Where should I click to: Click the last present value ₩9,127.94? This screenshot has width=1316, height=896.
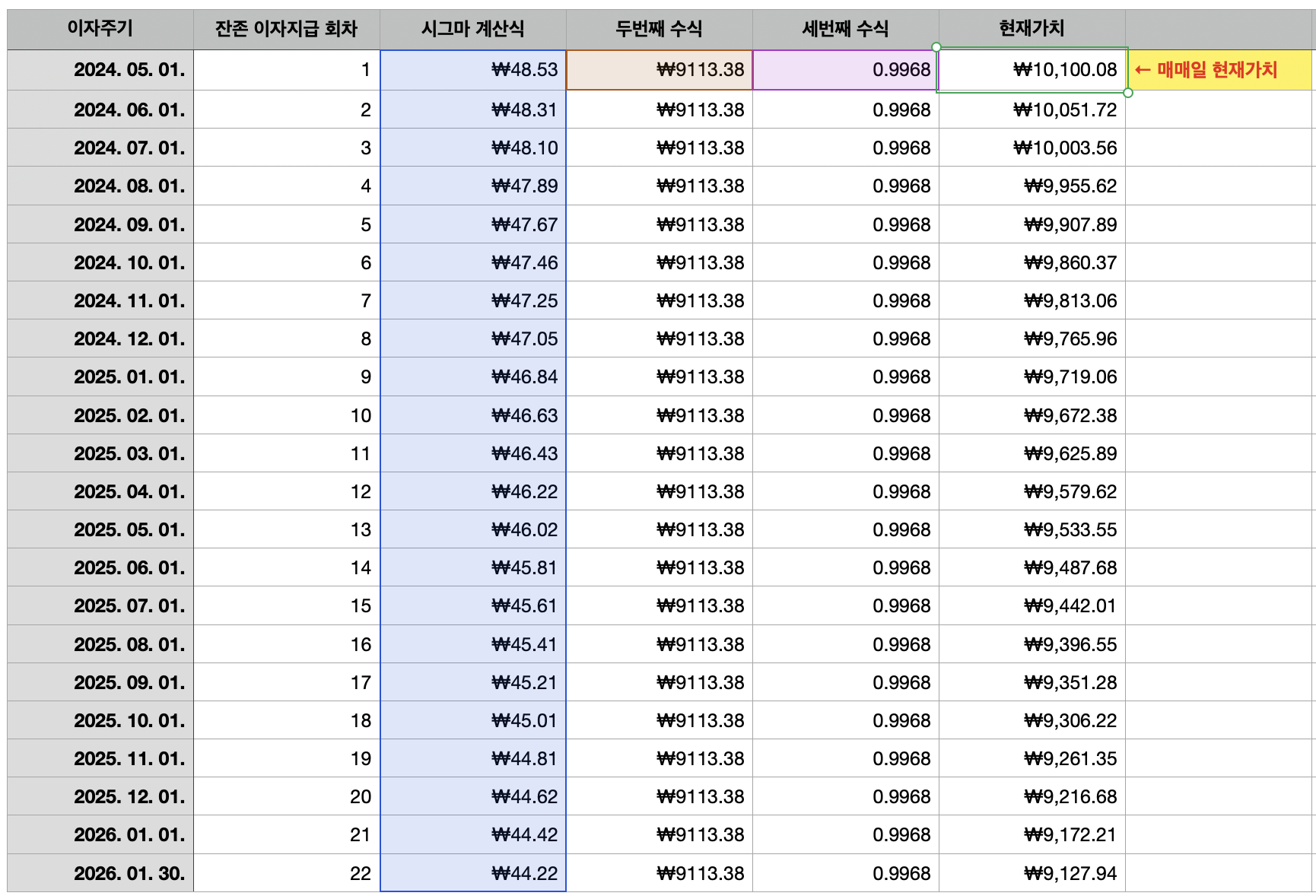(x=1032, y=873)
